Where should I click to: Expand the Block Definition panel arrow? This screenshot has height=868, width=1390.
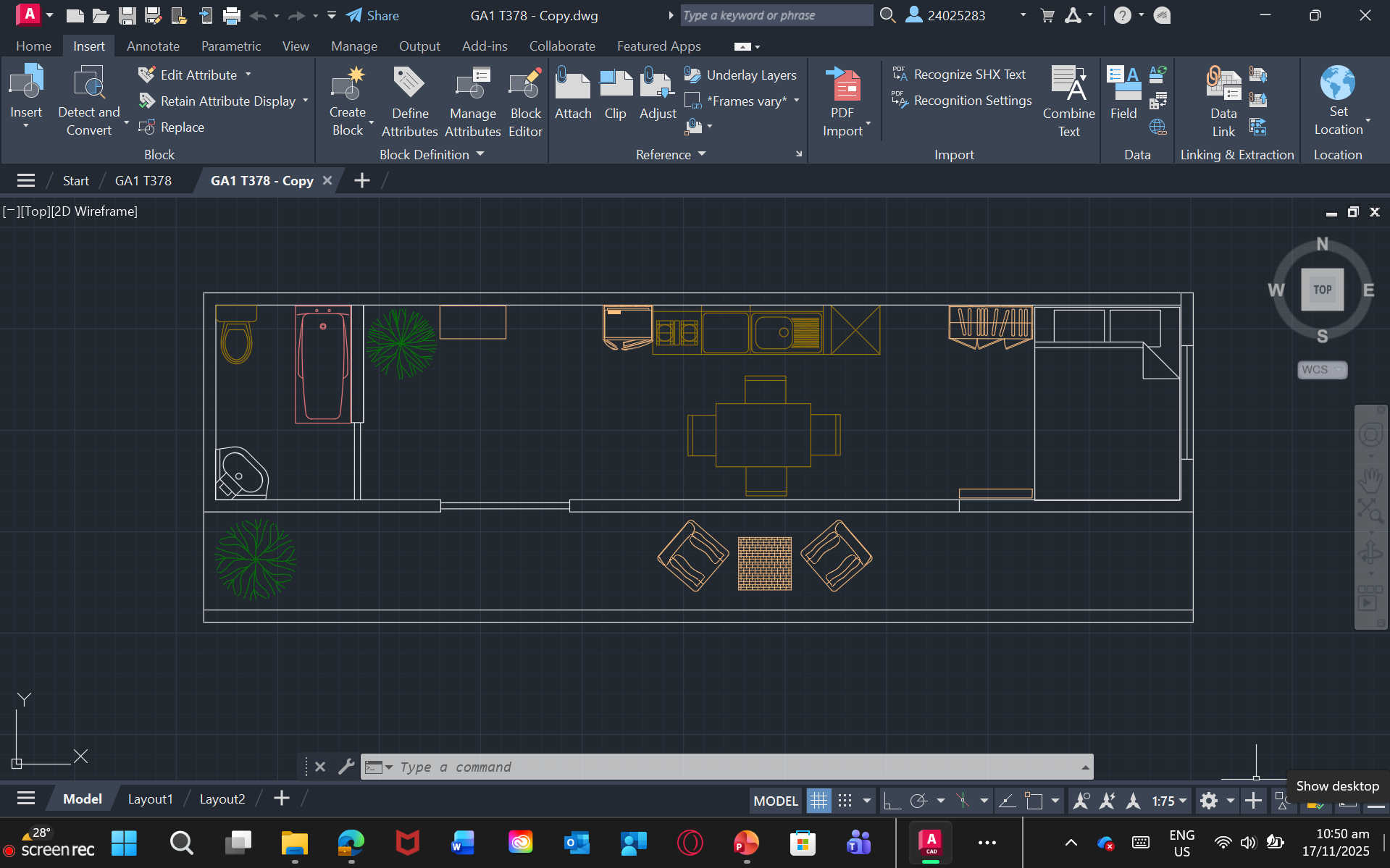[x=480, y=154]
